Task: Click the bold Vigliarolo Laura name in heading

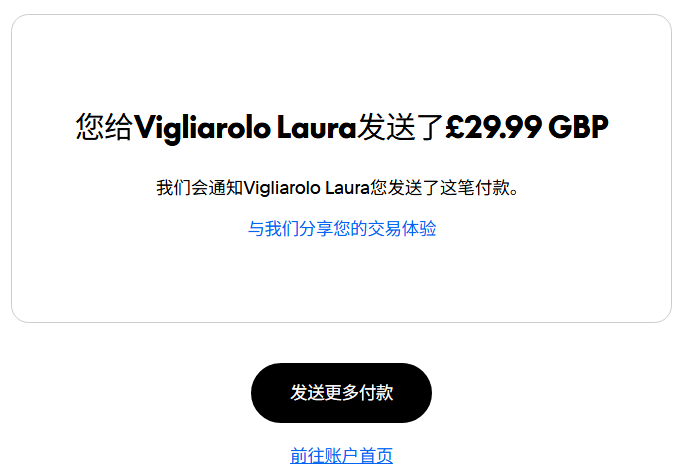Action: point(245,128)
